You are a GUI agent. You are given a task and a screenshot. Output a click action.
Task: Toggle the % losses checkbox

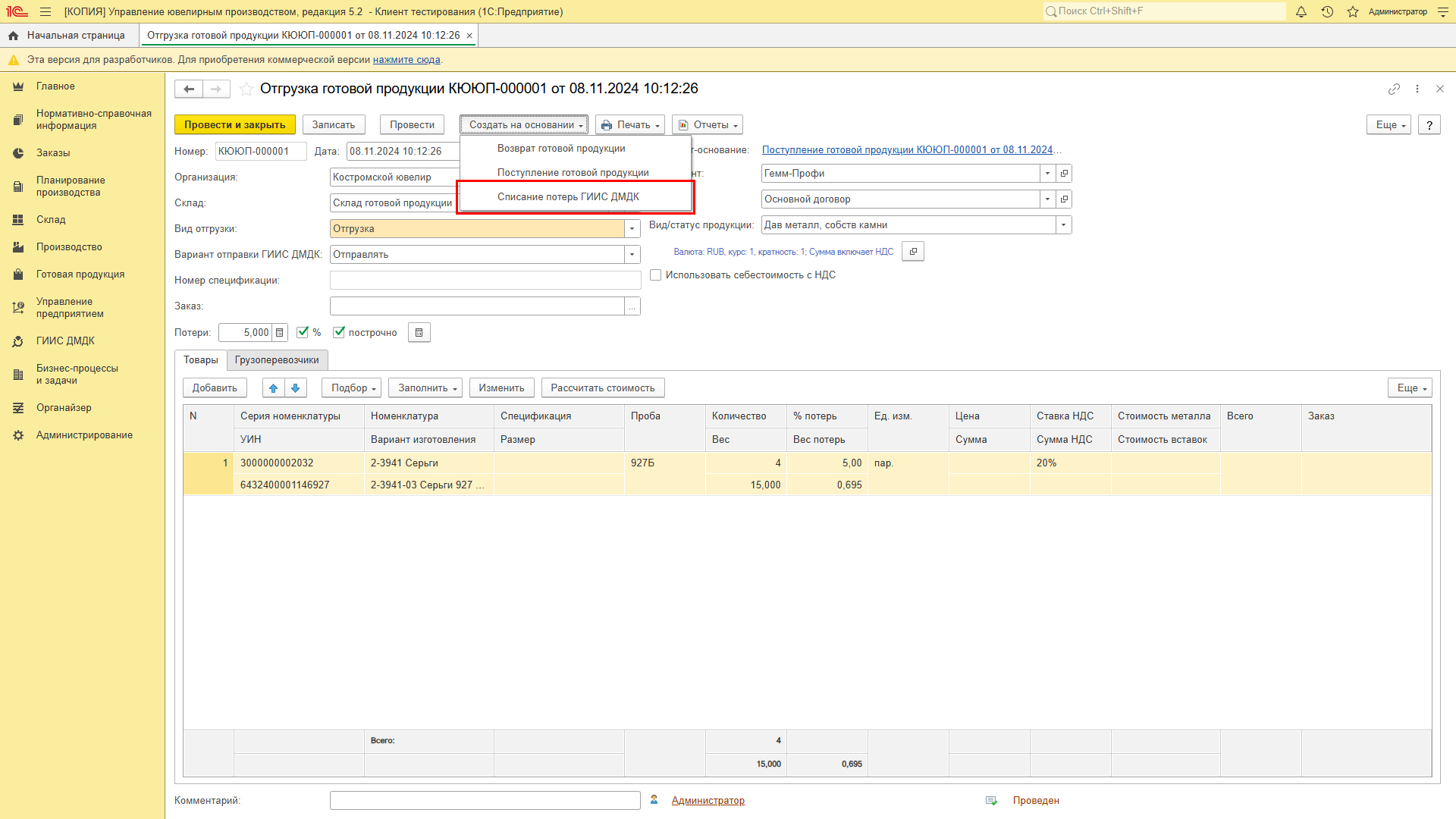(303, 332)
